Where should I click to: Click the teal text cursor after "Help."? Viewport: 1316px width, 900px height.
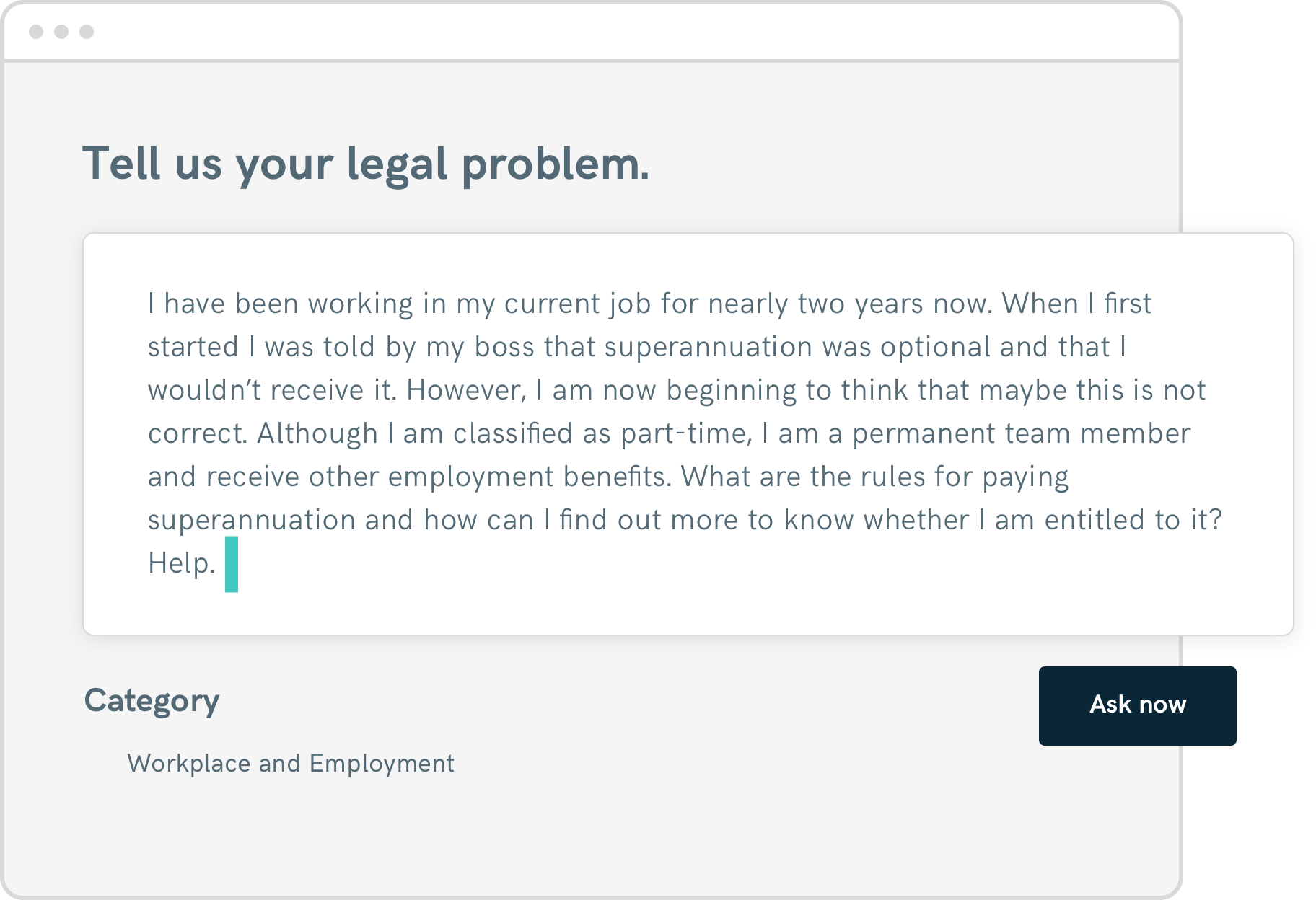232,564
